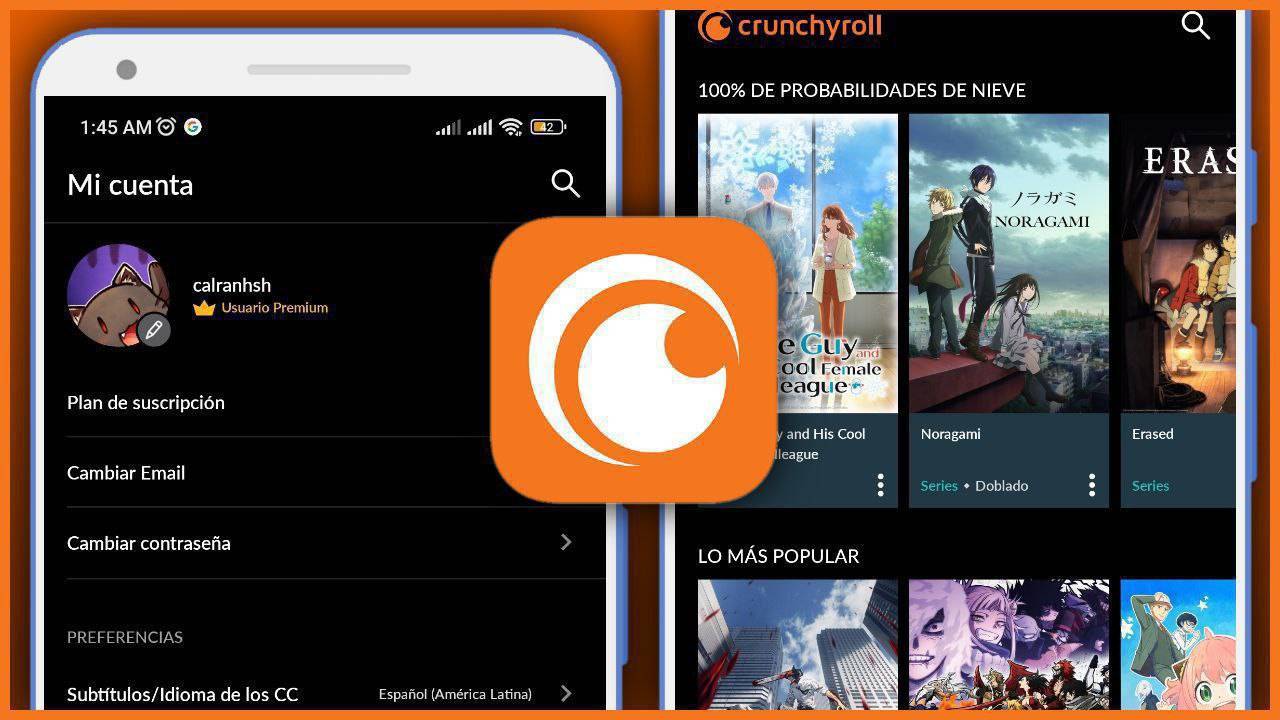This screenshot has height=720, width=1280.
Task: Tap the Google icon in the status bar
Action: pos(193,127)
